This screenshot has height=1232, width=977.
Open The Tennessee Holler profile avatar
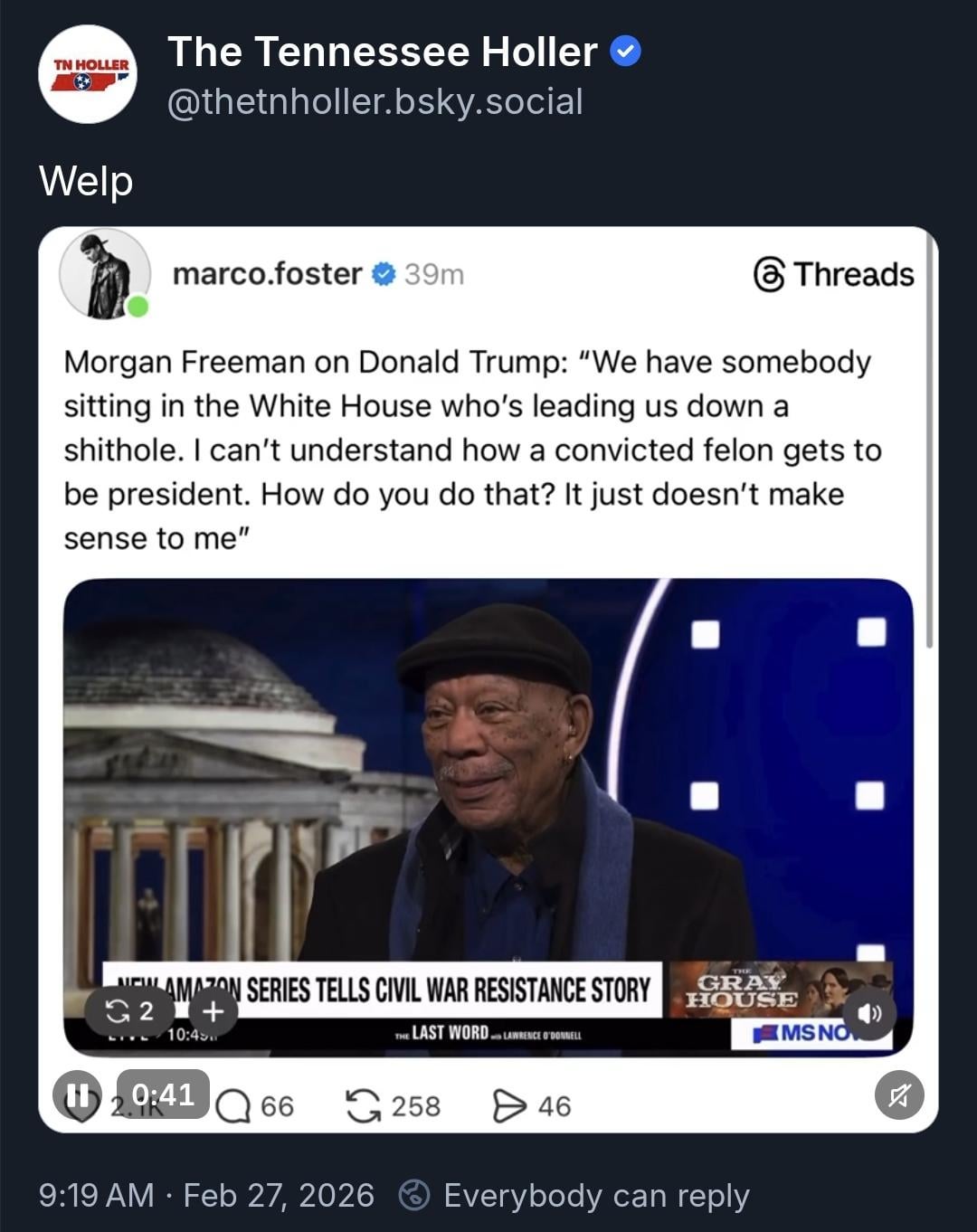(x=88, y=75)
